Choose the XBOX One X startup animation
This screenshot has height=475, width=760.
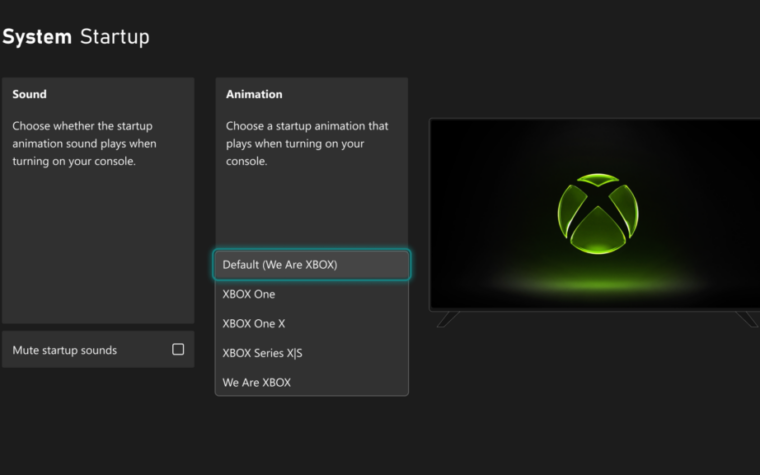tap(312, 324)
